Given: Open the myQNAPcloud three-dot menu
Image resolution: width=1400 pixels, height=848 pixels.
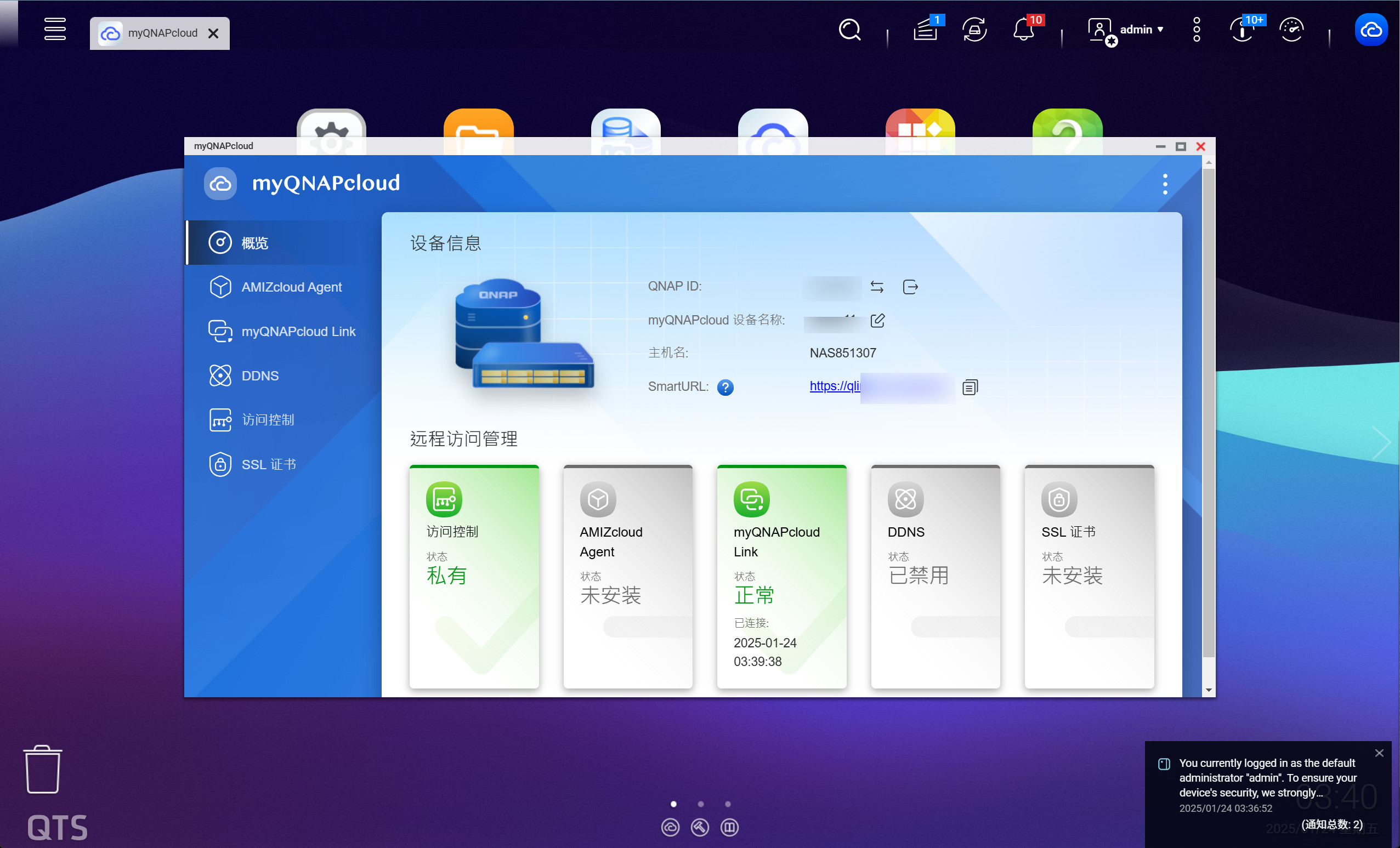Looking at the screenshot, I should 1165,184.
